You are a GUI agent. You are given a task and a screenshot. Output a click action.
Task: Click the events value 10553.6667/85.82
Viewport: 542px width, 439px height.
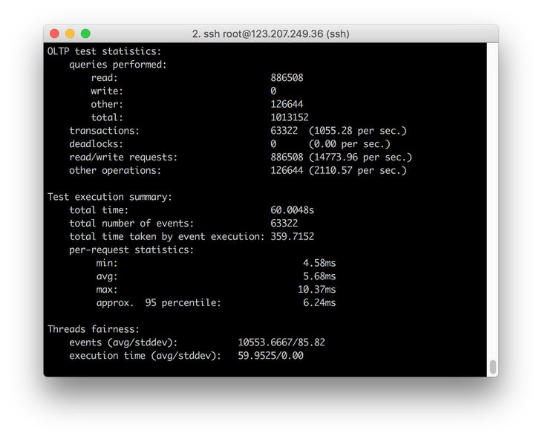(x=281, y=342)
